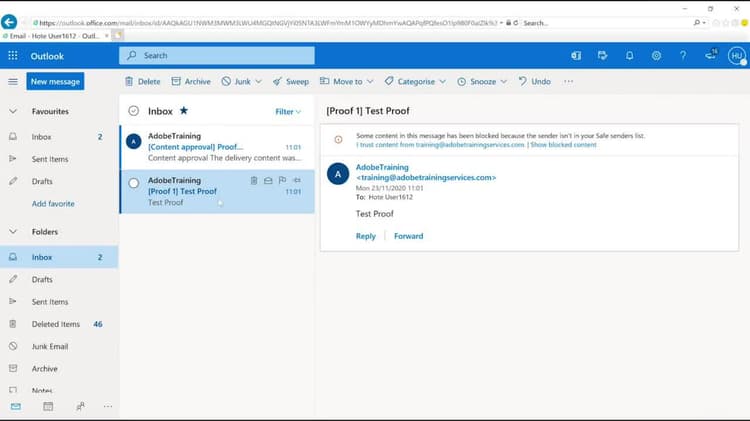Click Forward link in message

(x=408, y=236)
